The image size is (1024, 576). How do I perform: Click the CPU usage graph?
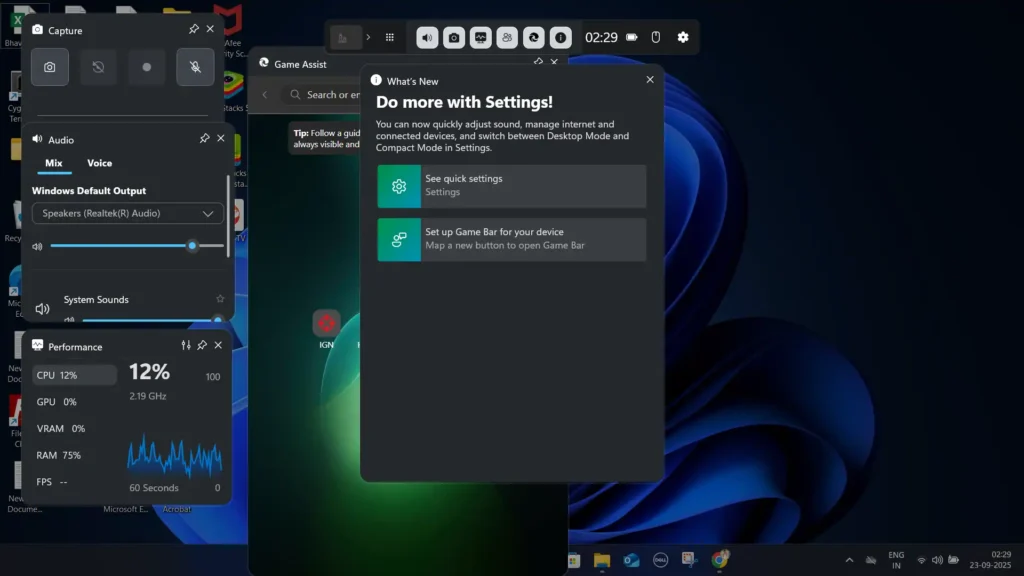pos(174,455)
